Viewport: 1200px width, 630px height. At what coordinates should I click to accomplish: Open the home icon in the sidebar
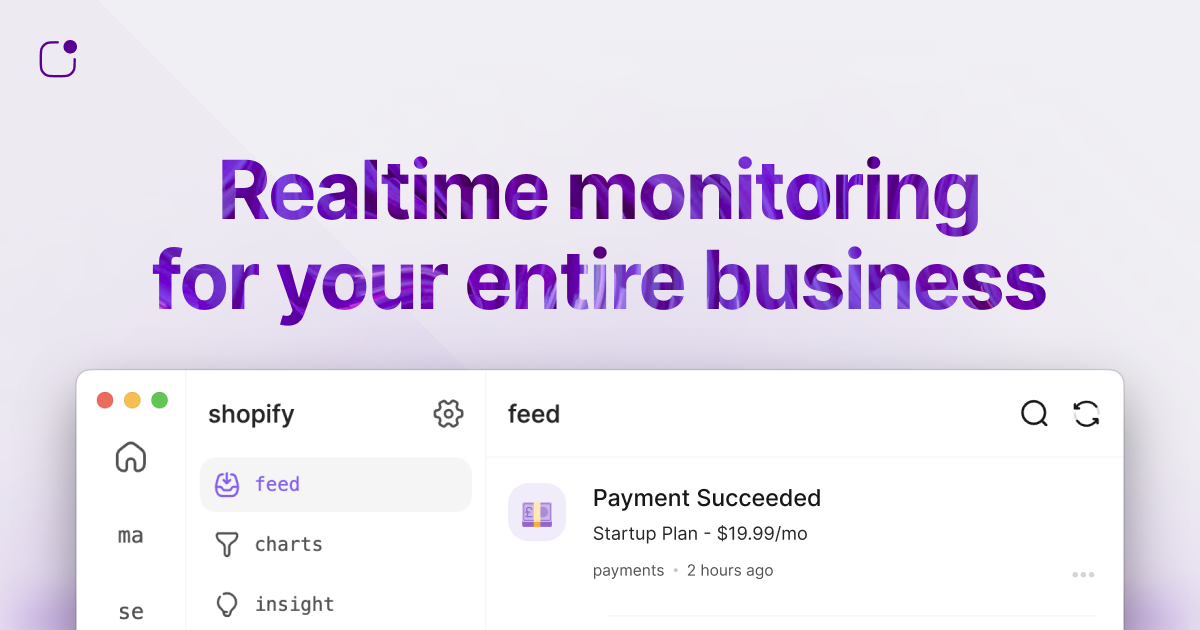131,457
